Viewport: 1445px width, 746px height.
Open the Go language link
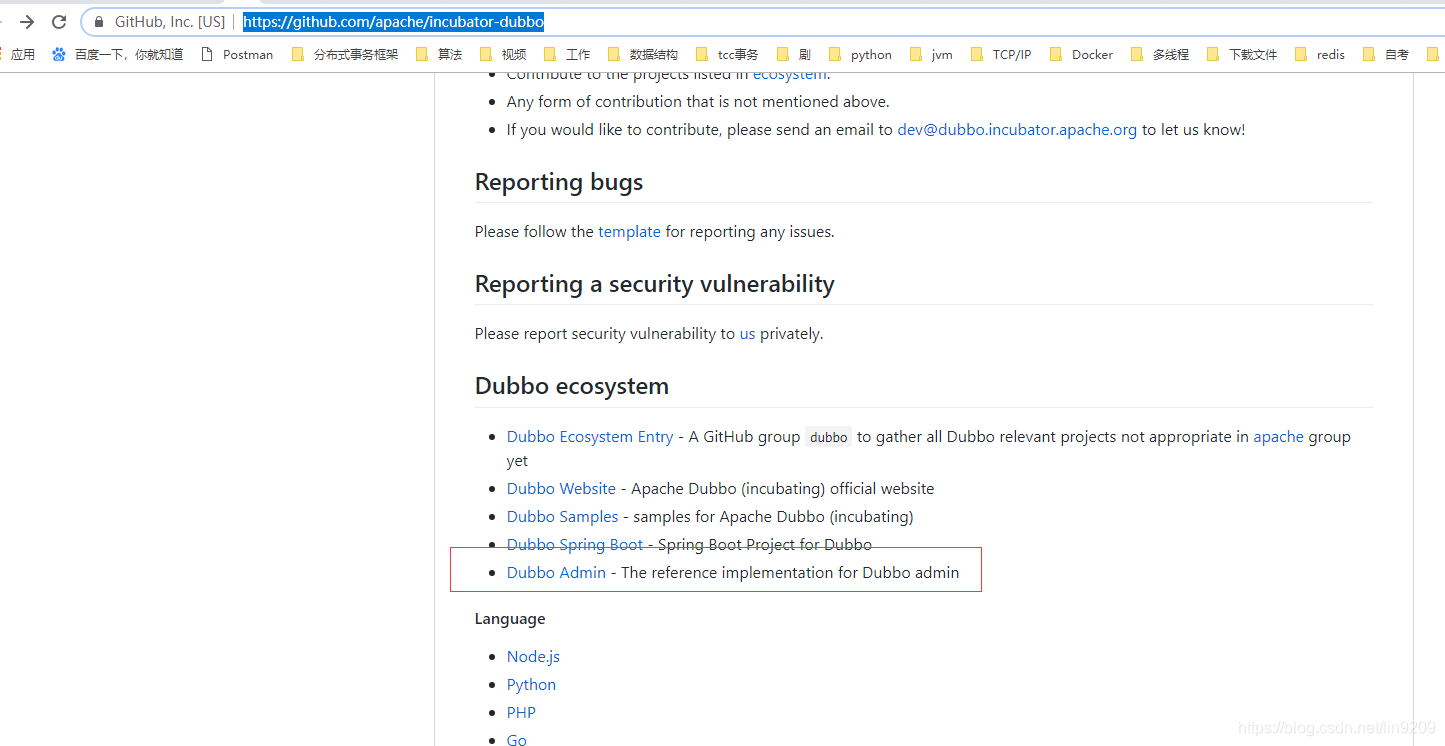517,739
